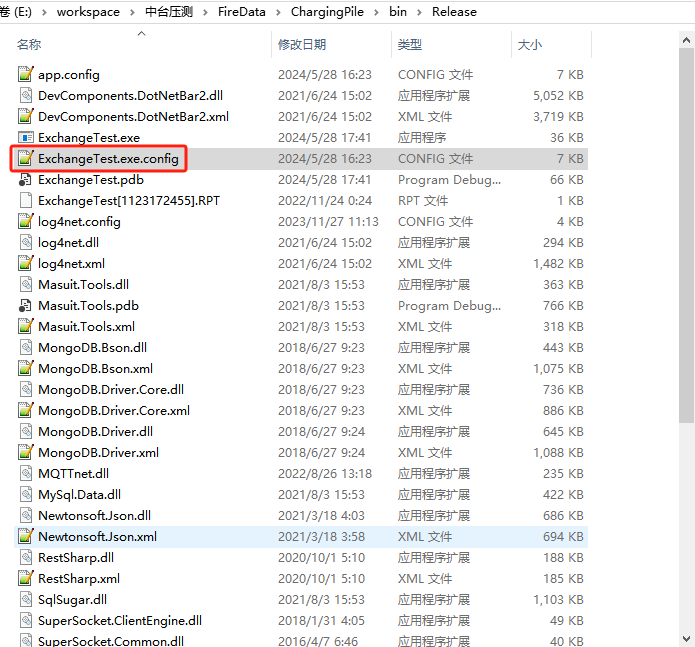Sort files by 名称 column header
Viewport: 695px width, 647px height.
tap(30, 45)
